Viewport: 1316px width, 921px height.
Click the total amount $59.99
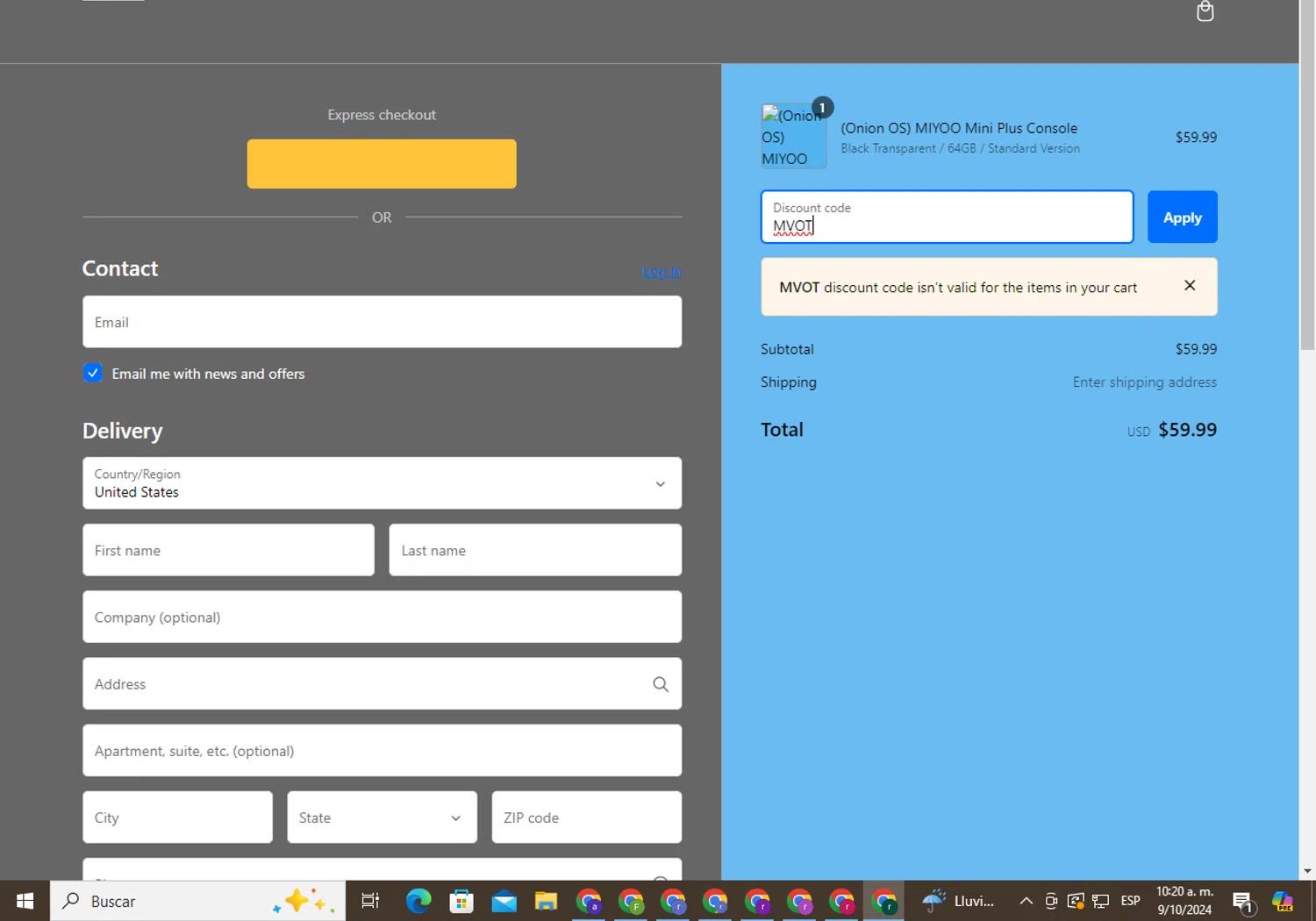[x=1187, y=430]
